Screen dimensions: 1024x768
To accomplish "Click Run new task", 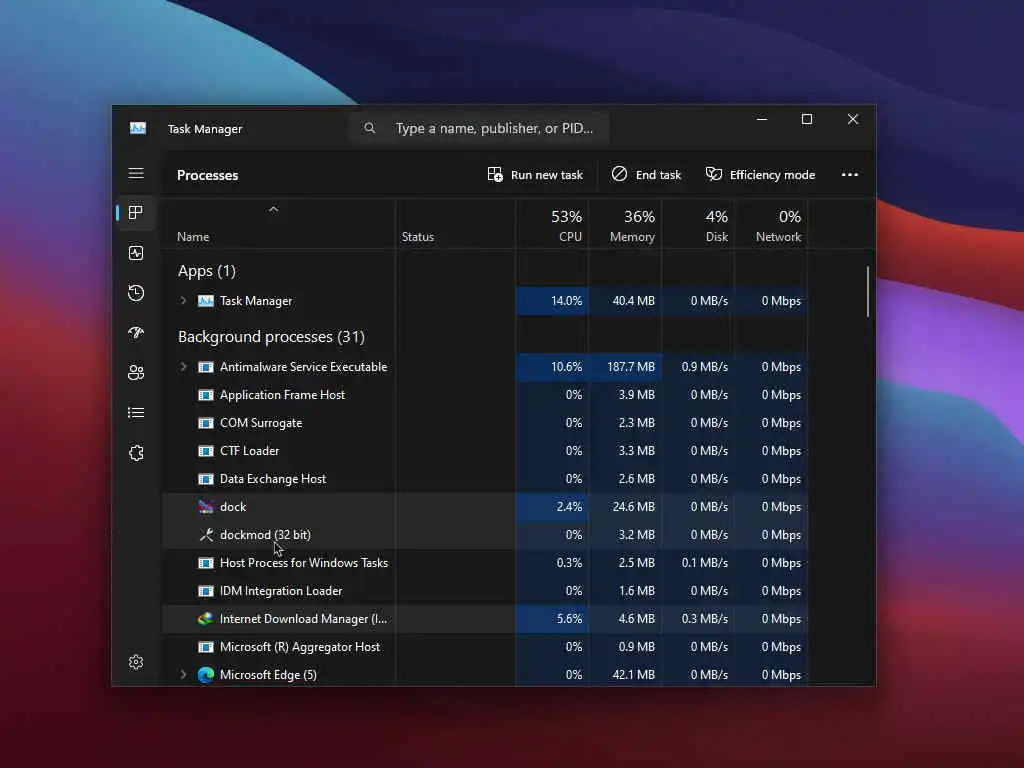I will pyautogui.click(x=535, y=174).
